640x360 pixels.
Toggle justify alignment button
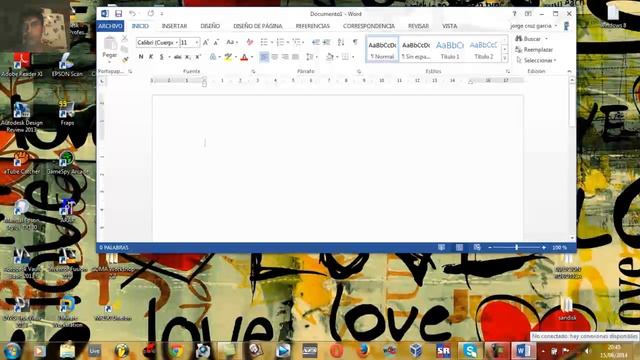coord(296,57)
